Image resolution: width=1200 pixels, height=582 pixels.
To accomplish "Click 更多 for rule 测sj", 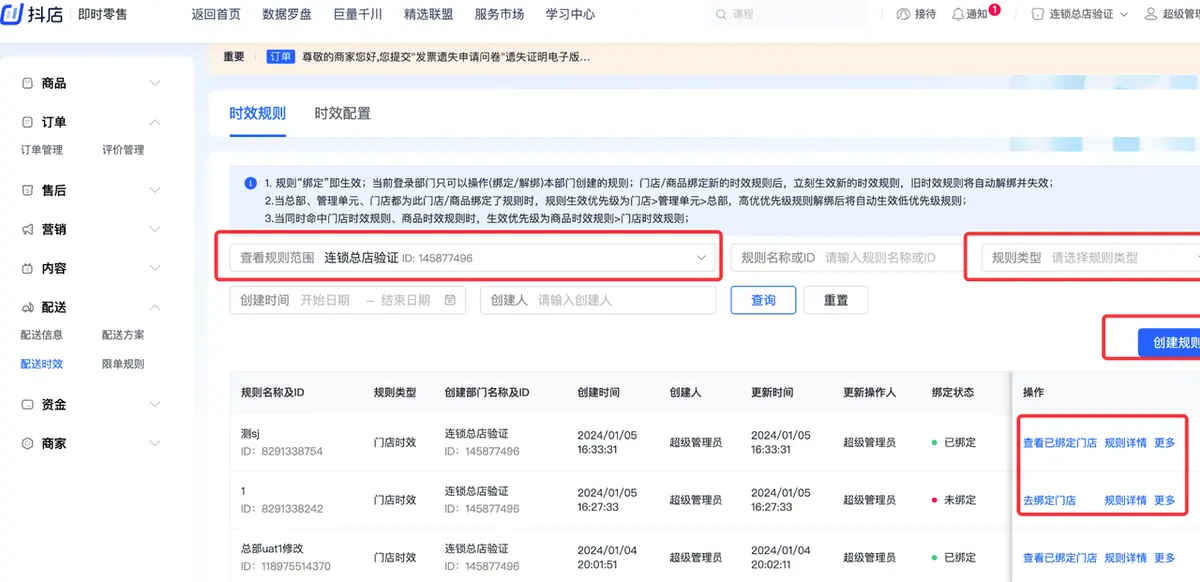I will point(1165,443).
